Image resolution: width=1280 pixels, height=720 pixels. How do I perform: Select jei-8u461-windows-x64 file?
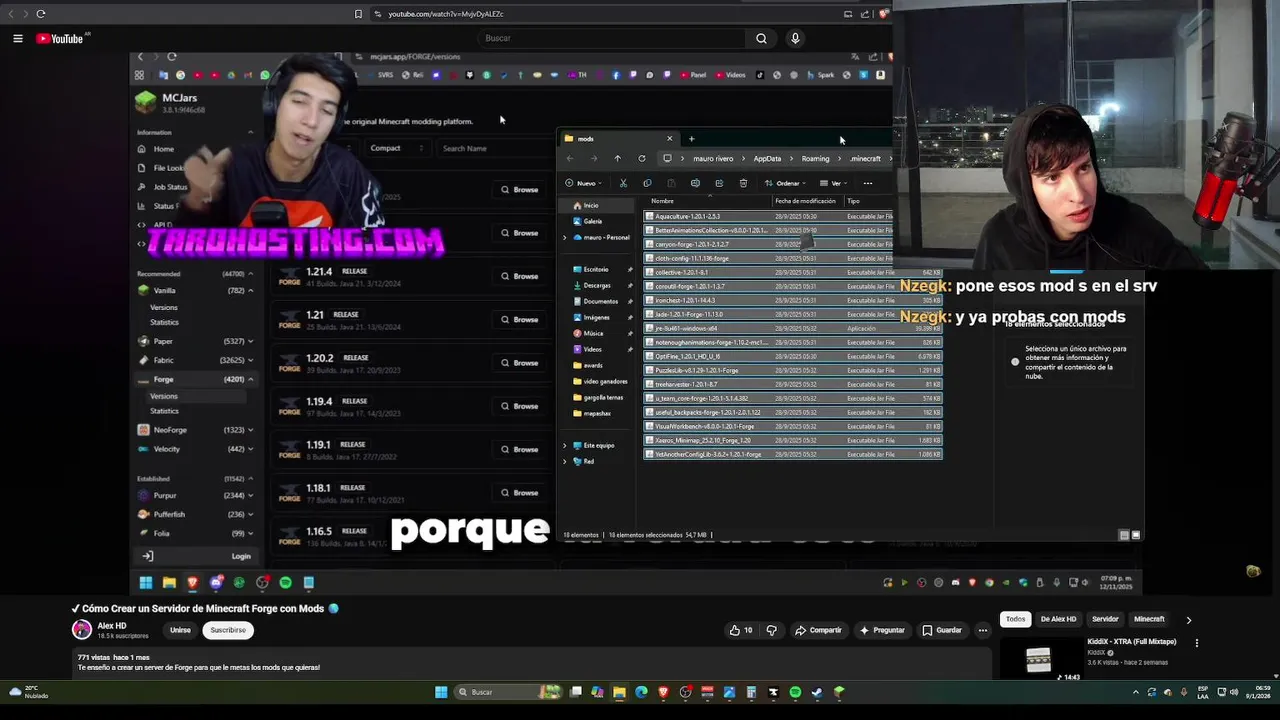(687, 328)
